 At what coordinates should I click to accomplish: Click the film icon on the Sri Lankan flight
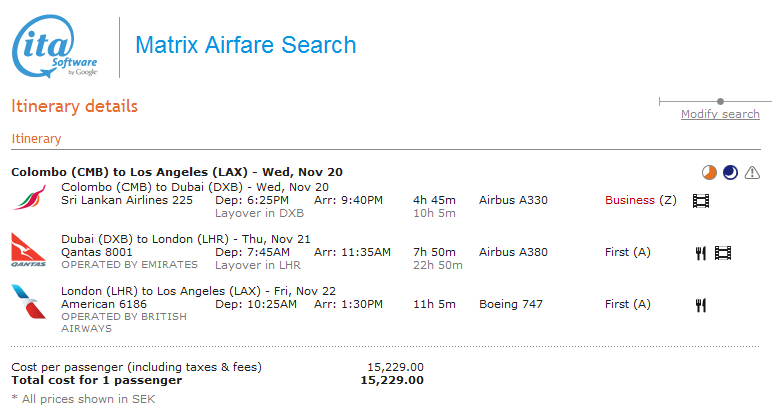pos(701,200)
